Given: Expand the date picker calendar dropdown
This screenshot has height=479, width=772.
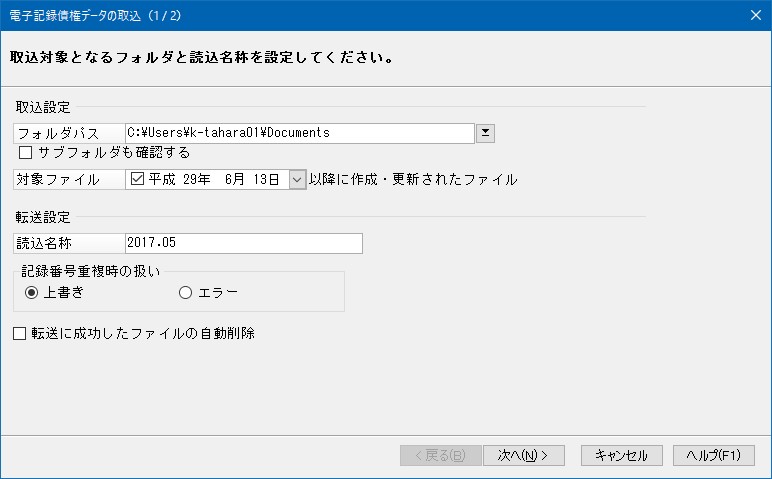Looking at the screenshot, I should (x=296, y=180).
